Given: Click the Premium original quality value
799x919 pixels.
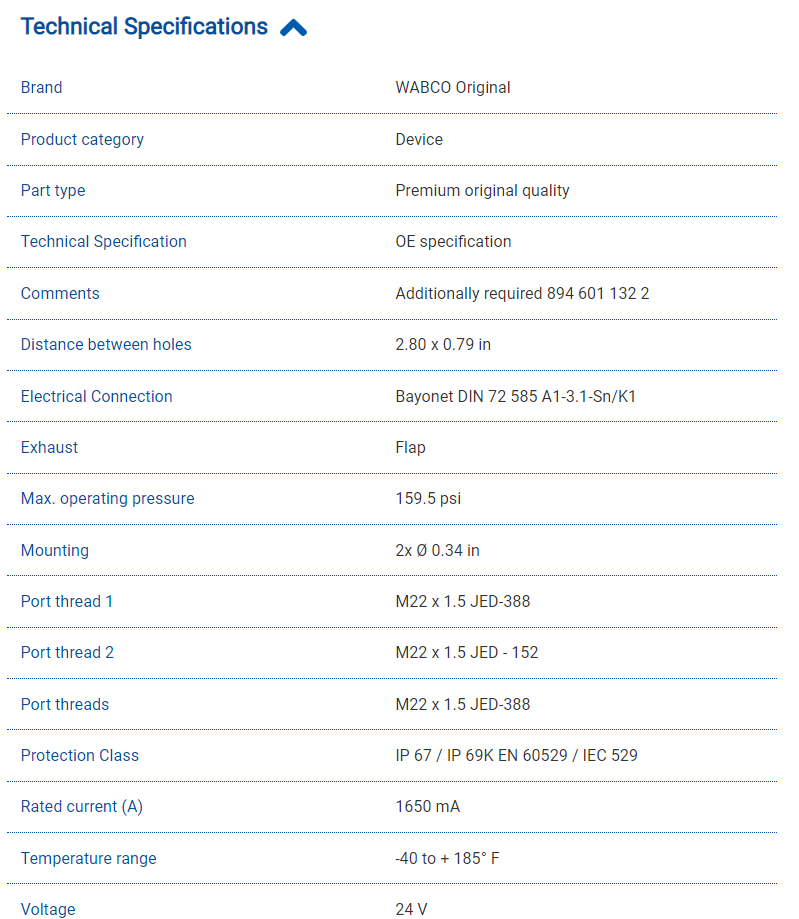Looking at the screenshot, I should [x=482, y=191].
